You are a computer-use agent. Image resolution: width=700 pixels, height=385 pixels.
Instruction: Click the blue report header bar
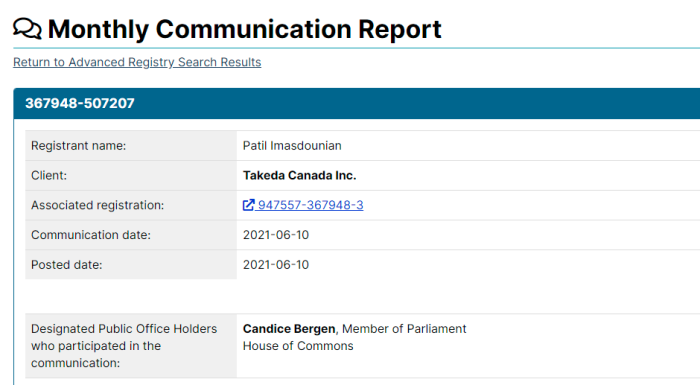pyautogui.click(x=357, y=103)
